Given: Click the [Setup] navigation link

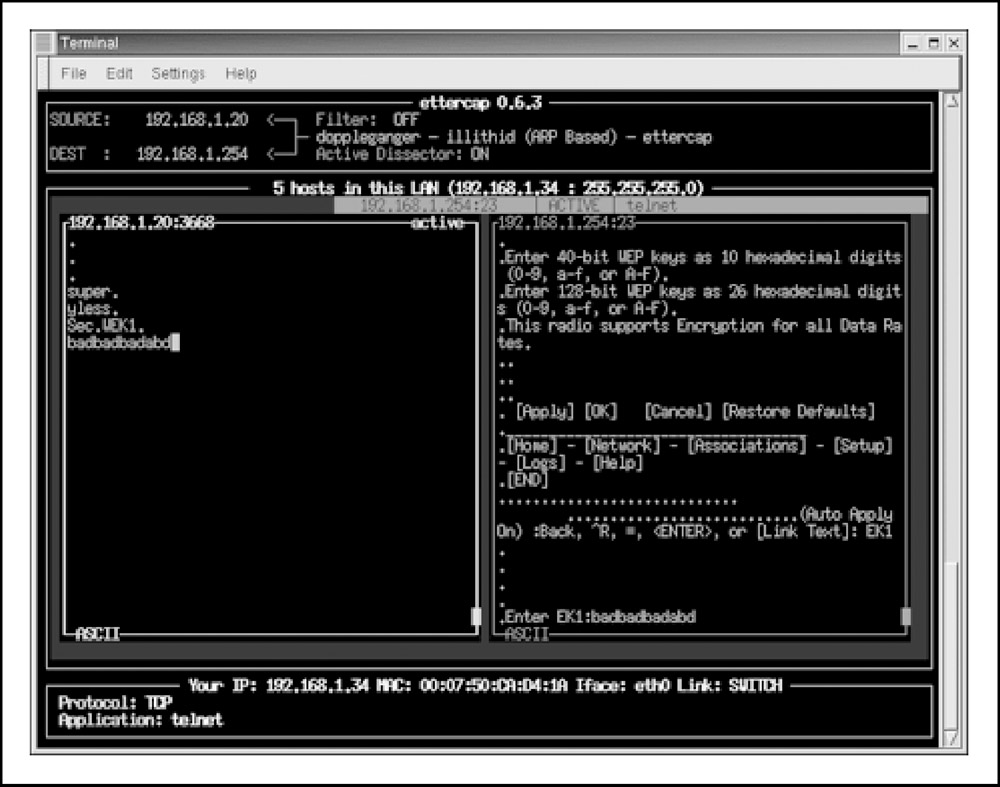Looking at the screenshot, I should pyautogui.click(x=862, y=445).
